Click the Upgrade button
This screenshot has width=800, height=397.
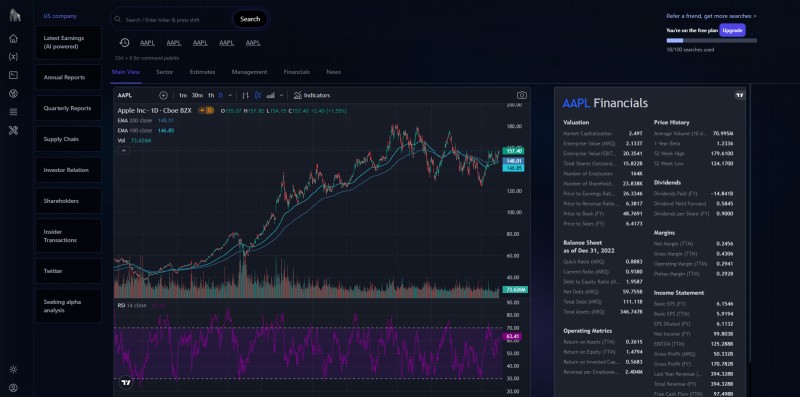tap(732, 31)
